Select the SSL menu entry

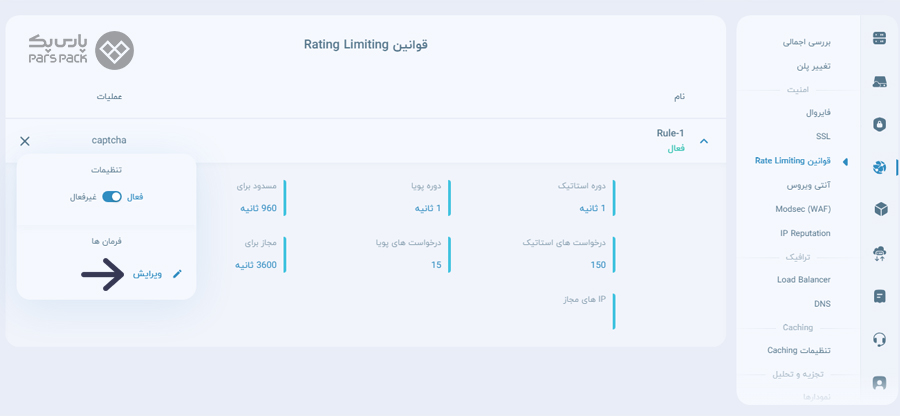(x=823, y=137)
